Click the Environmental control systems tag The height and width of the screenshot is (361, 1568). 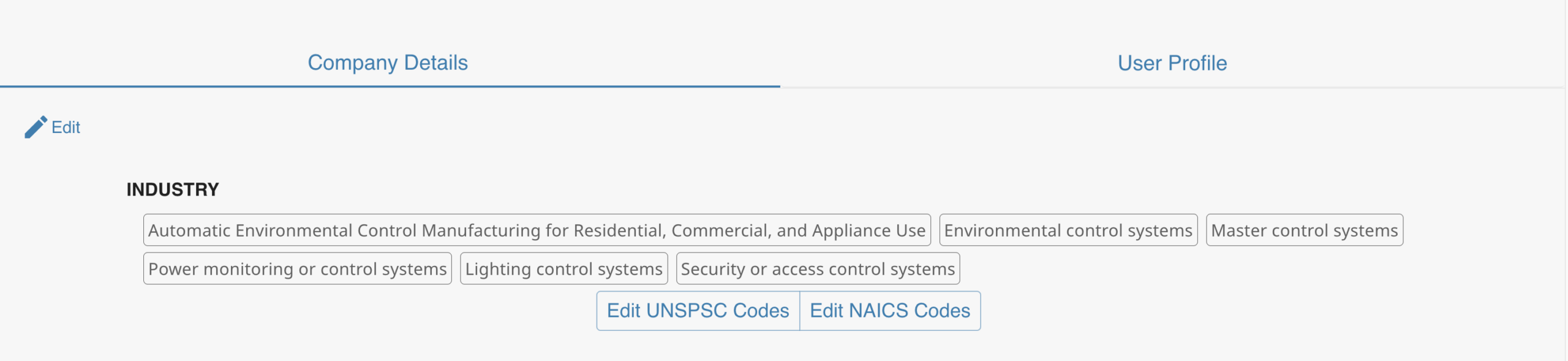pyautogui.click(x=1068, y=230)
